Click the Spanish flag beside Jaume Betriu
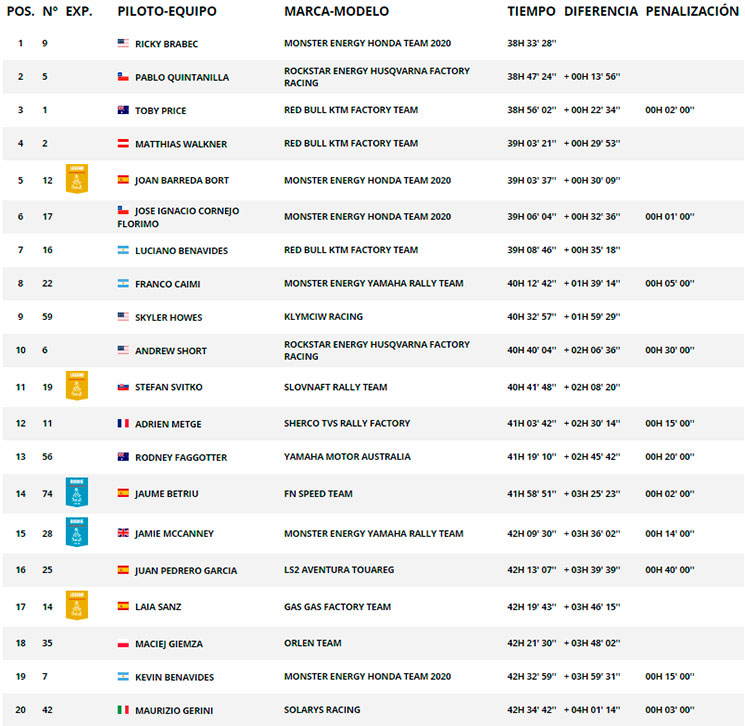Image resolution: width=745 pixels, height=726 pixels. pyautogui.click(x=123, y=493)
